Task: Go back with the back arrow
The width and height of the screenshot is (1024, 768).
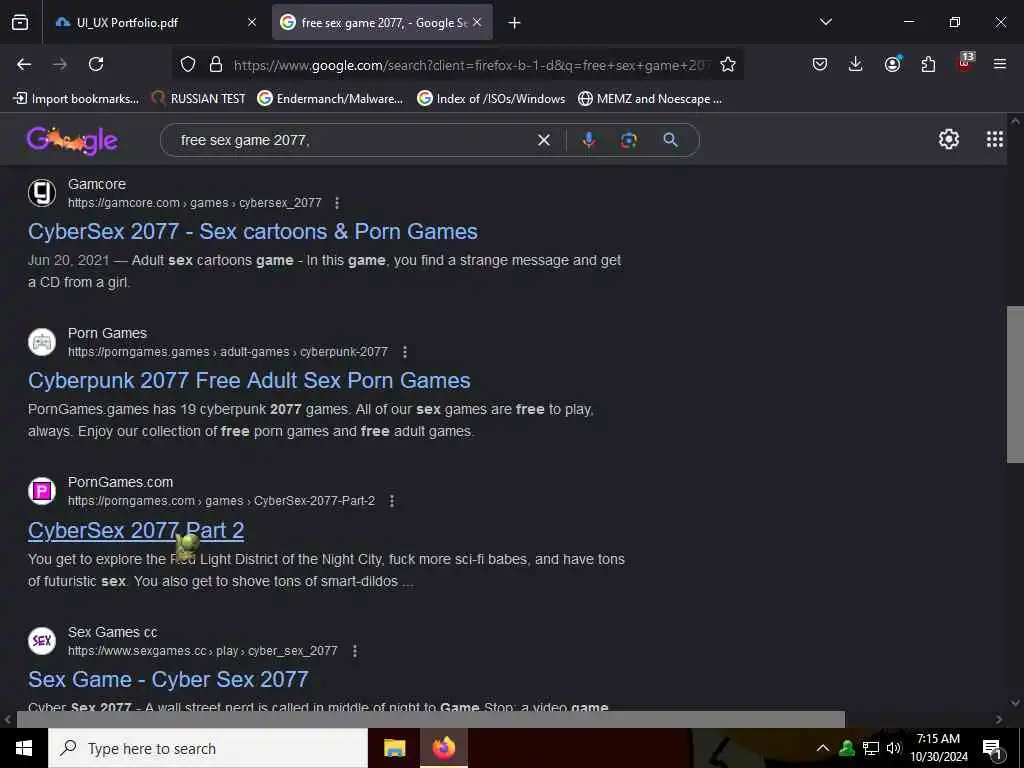Action: pos(24,64)
